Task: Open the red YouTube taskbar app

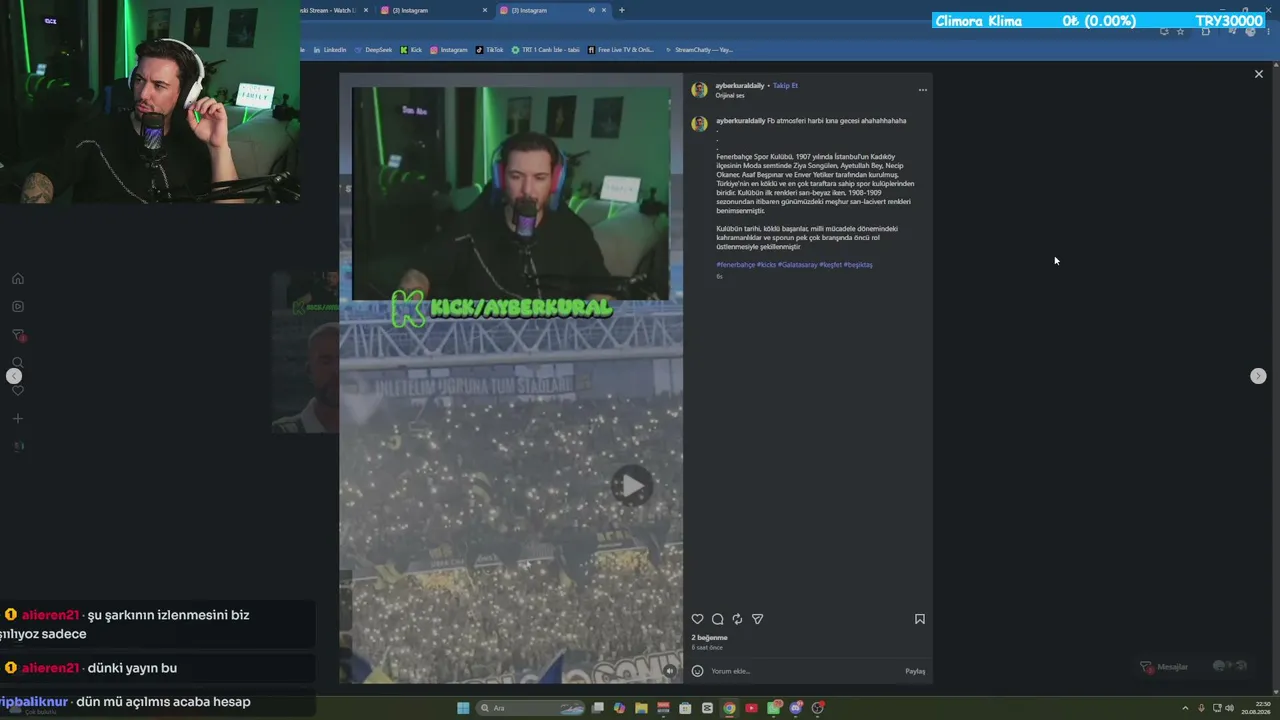Action: coord(751,708)
